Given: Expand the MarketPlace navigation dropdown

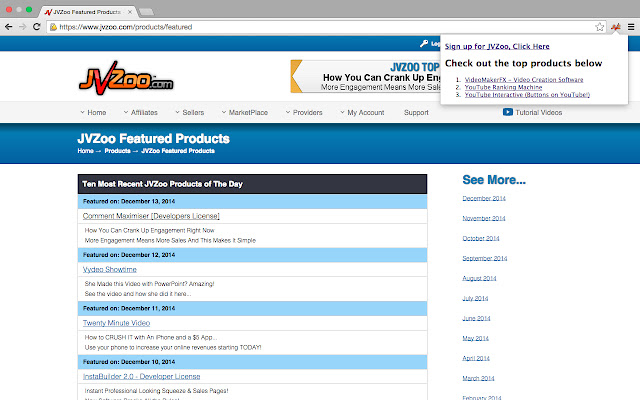Looking at the screenshot, I should (245, 112).
